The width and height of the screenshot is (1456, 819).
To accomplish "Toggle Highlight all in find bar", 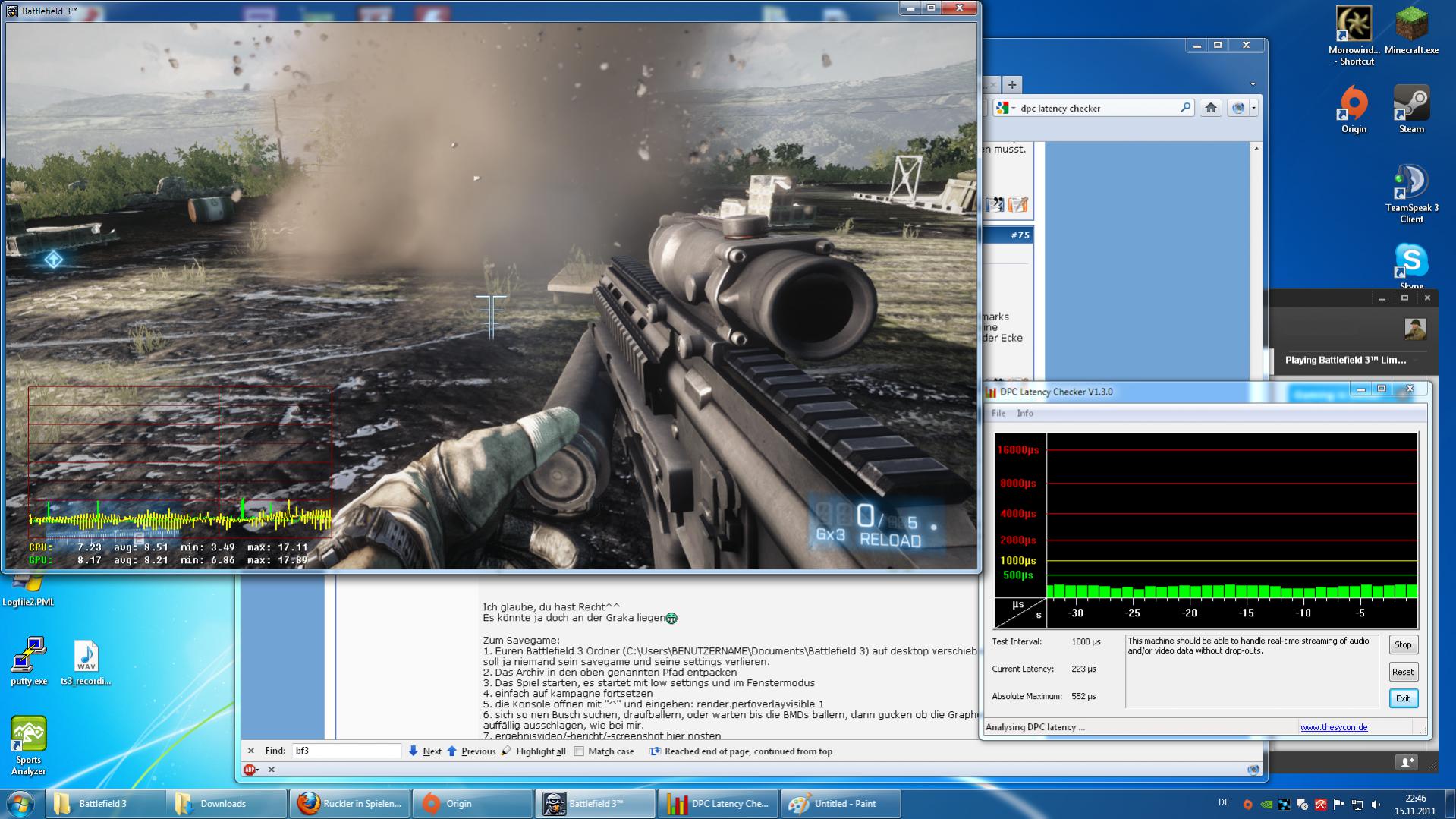I will click(x=533, y=751).
